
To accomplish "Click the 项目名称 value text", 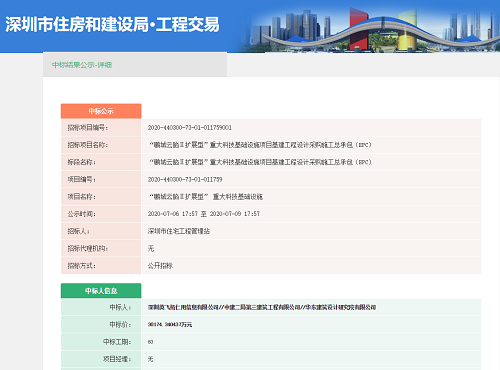I will pyautogui.click(x=206, y=197).
